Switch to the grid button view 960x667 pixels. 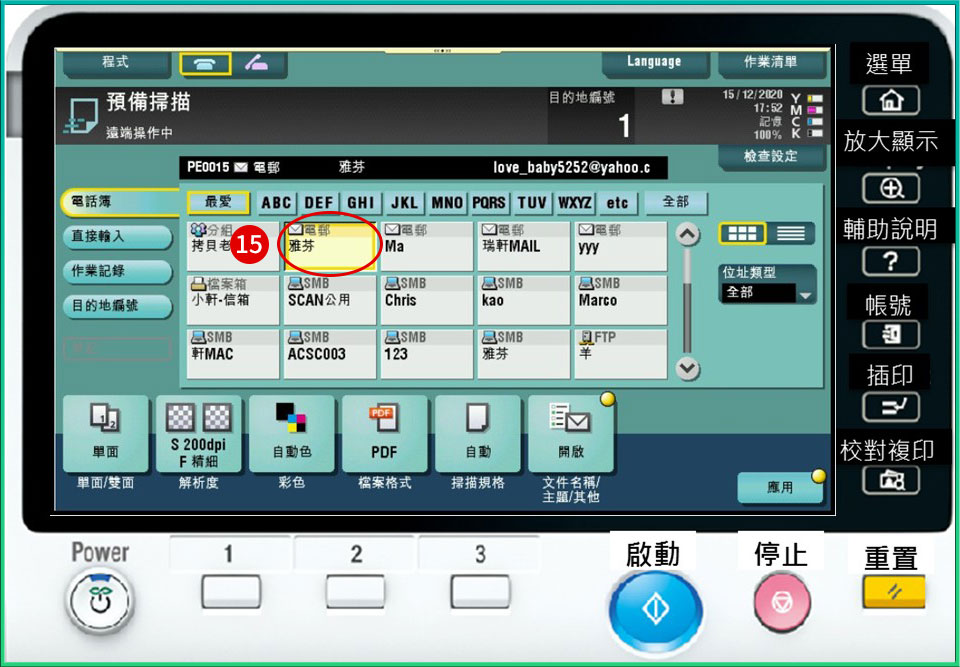point(743,233)
